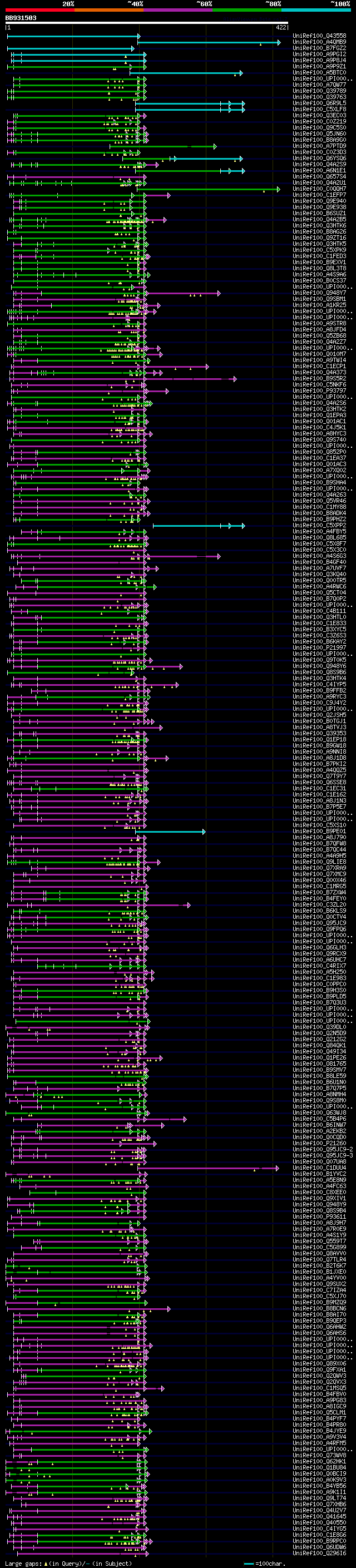Click the UniRef100_A6N1E1 label

pos(319,170)
